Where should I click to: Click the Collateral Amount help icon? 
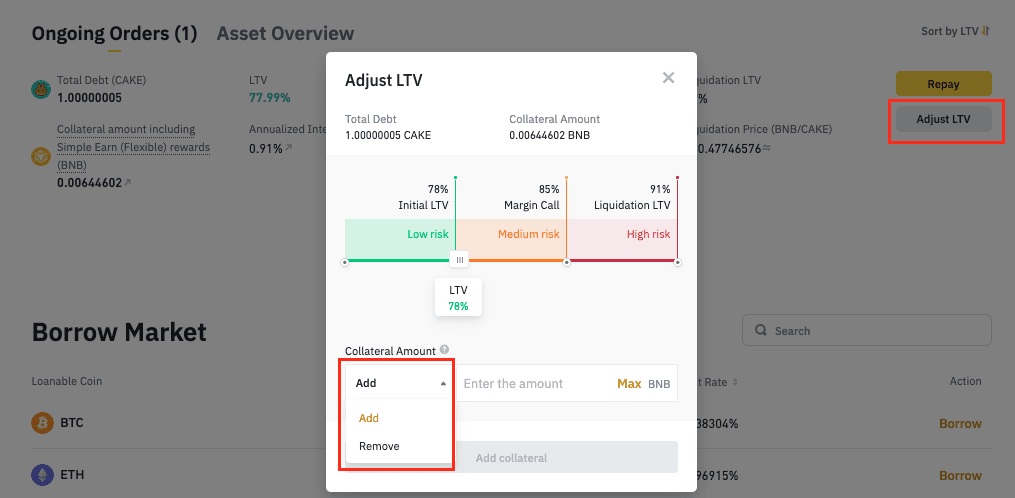pos(444,350)
